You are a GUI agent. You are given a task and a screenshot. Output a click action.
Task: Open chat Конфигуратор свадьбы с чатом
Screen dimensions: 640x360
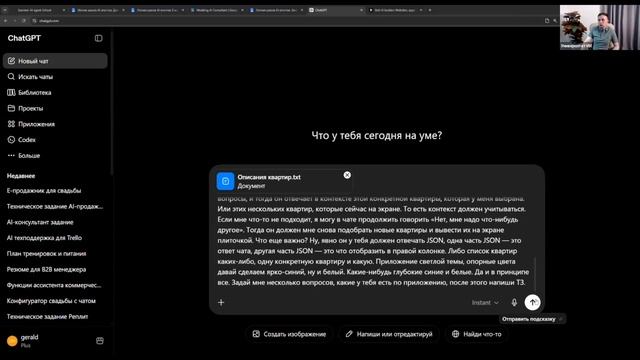[x=55, y=301]
